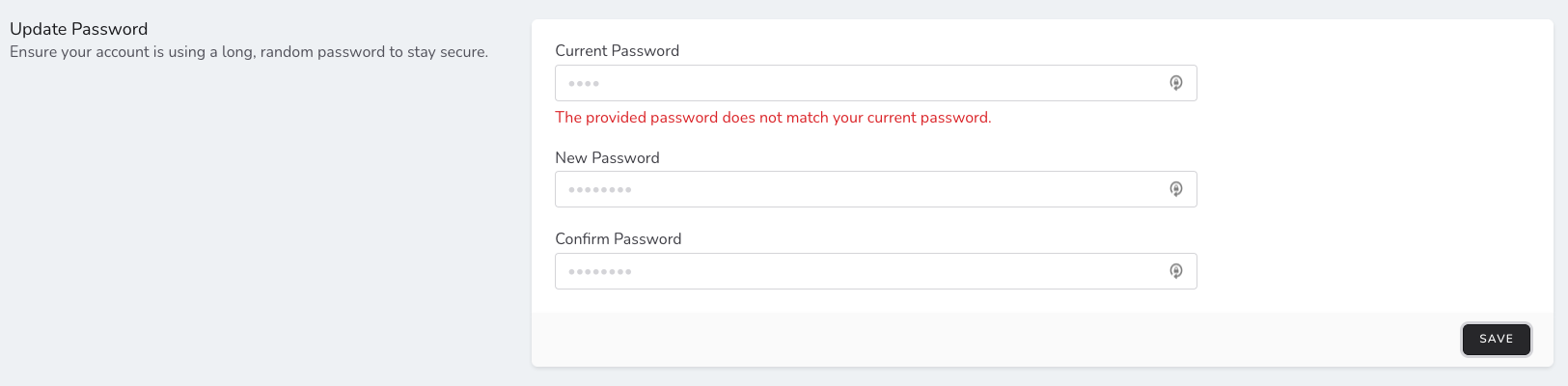Screen dimensions: 1568x386
Task: Click the password manager icon in Current Password
Action: pyautogui.click(x=1175, y=83)
